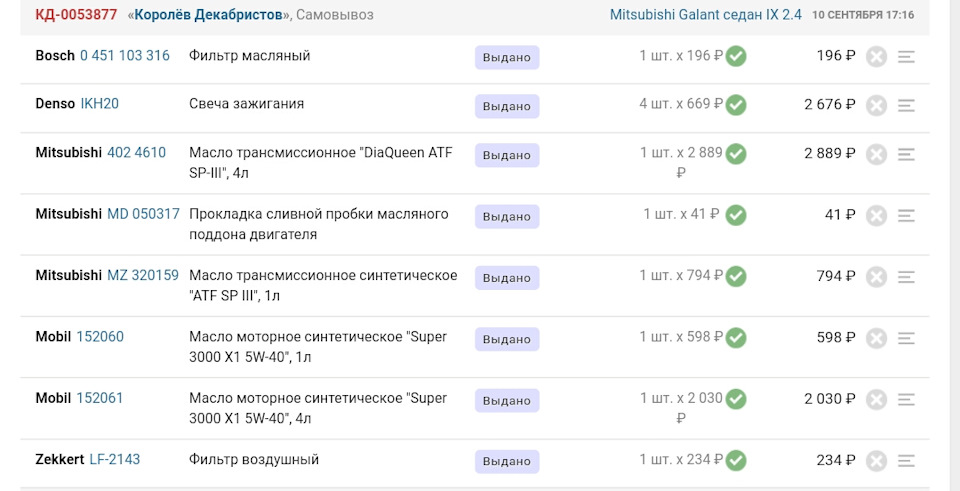Open Bosch part number 0 451 103 316
Viewport: 960px width, 491px height.
pyautogui.click(x=125, y=56)
